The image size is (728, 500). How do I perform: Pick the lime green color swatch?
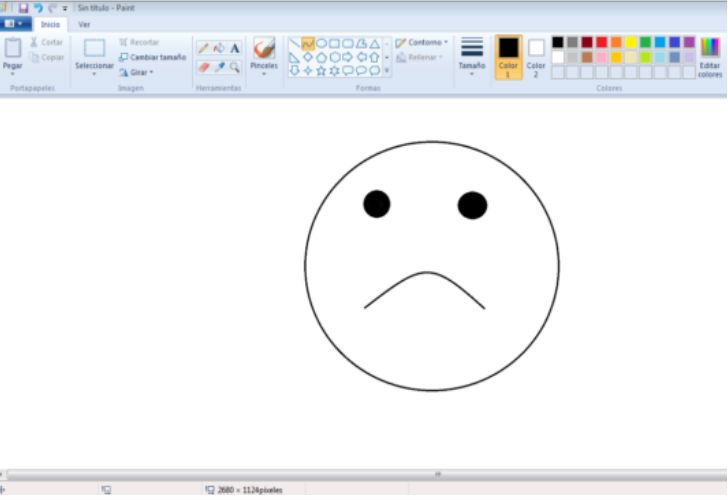click(x=645, y=58)
